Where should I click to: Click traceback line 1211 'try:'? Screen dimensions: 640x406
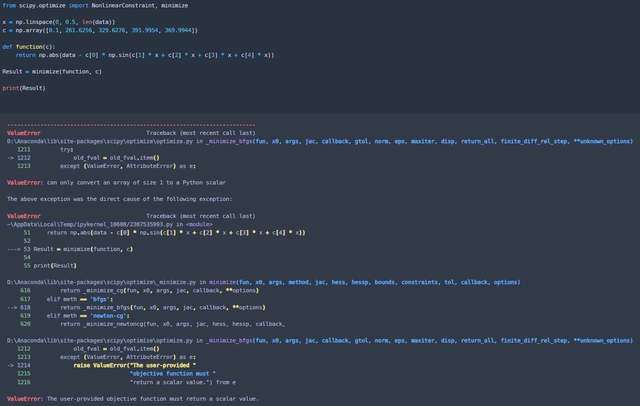point(45,150)
